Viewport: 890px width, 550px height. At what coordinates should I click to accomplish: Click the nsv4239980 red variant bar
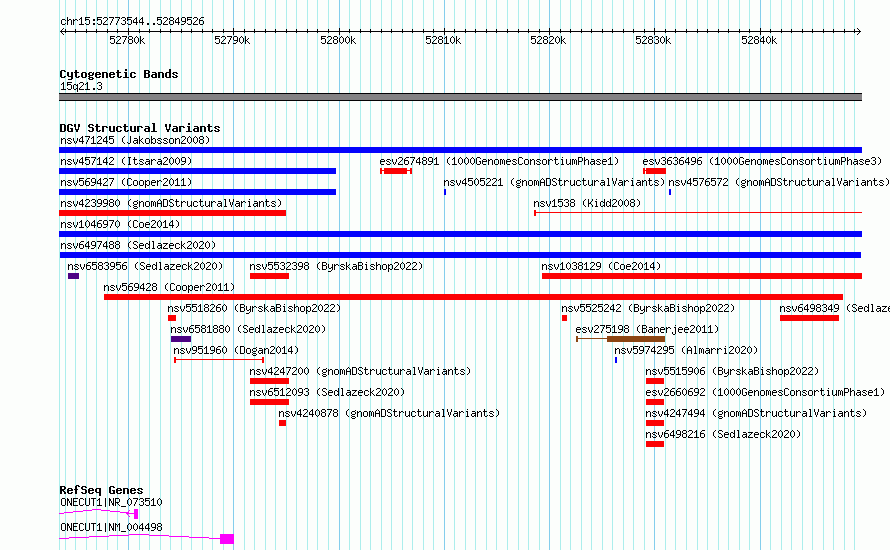(x=173, y=213)
